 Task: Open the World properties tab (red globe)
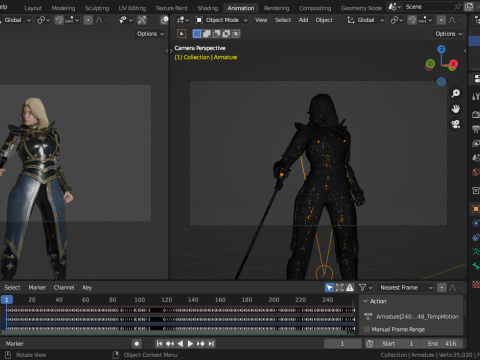[476, 172]
